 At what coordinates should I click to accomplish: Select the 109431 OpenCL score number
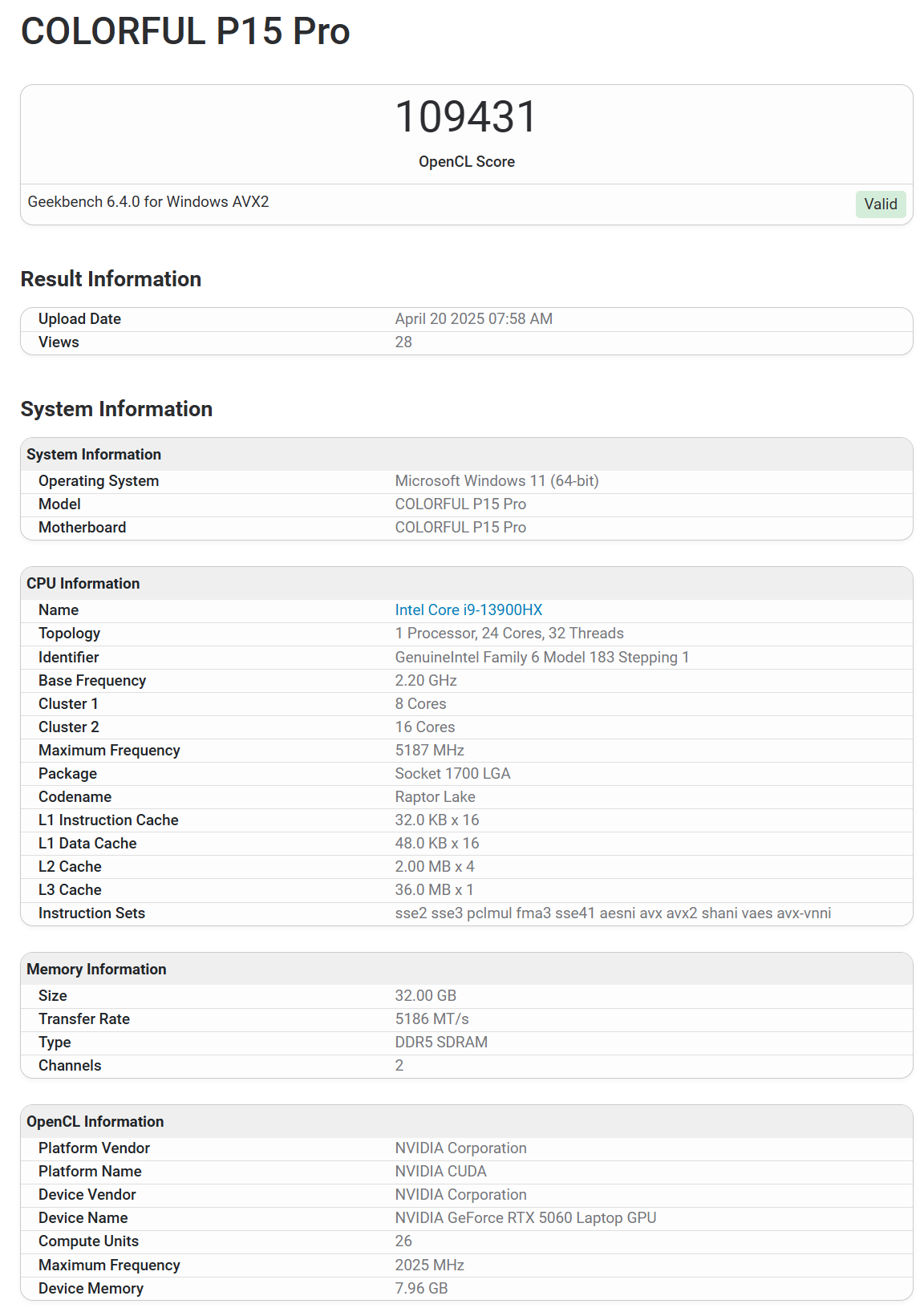point(466,117)
